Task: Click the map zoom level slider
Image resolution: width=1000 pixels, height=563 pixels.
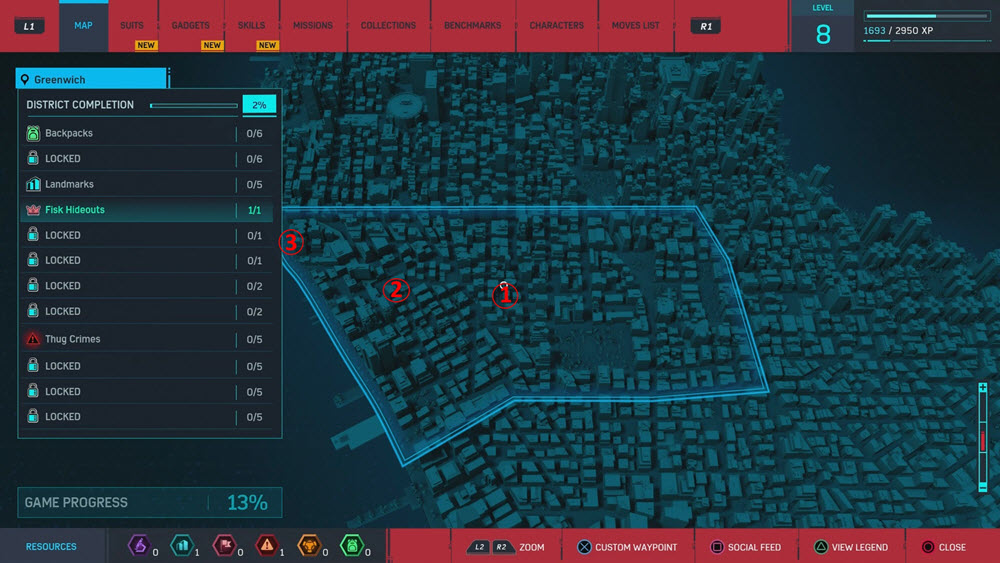Action: (983, 437)
